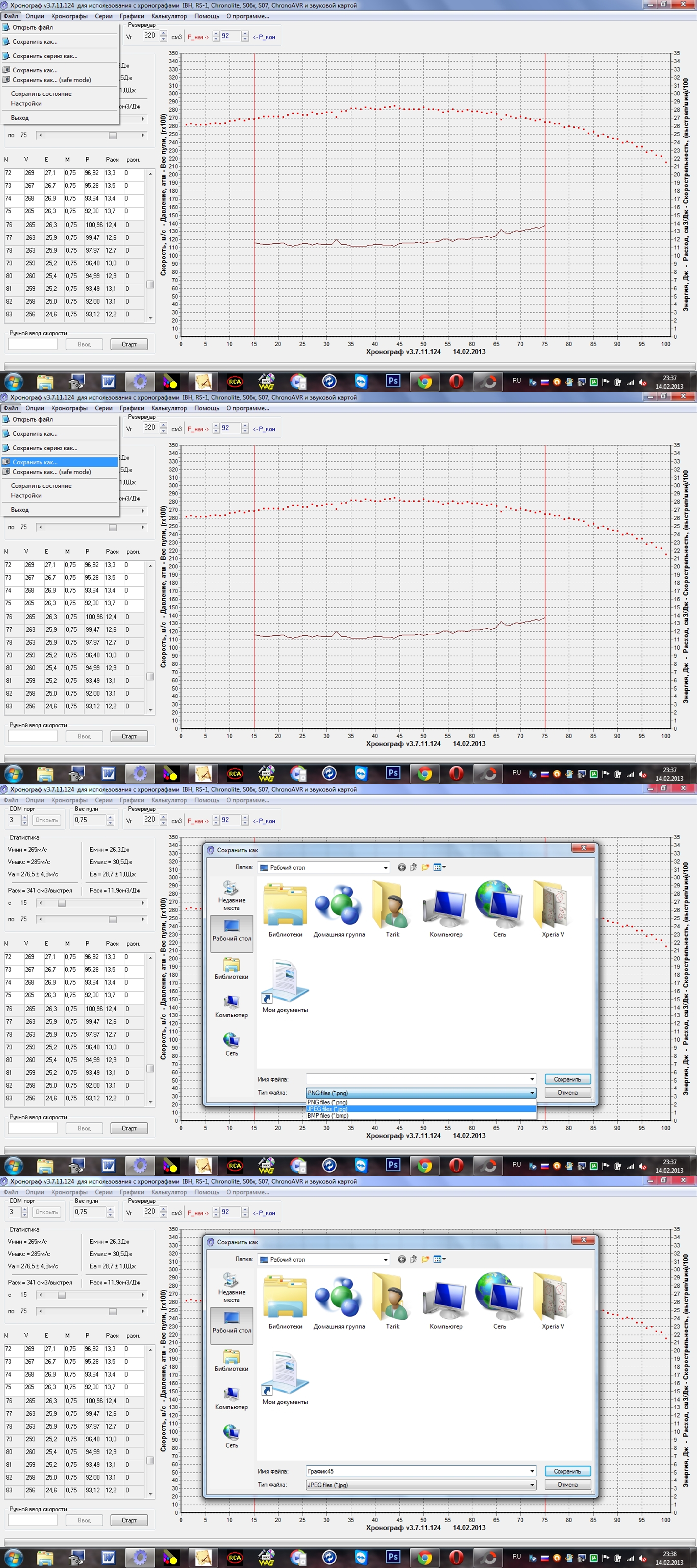Pick Настройки in the Файл menu with no highlighted entry

59,103
